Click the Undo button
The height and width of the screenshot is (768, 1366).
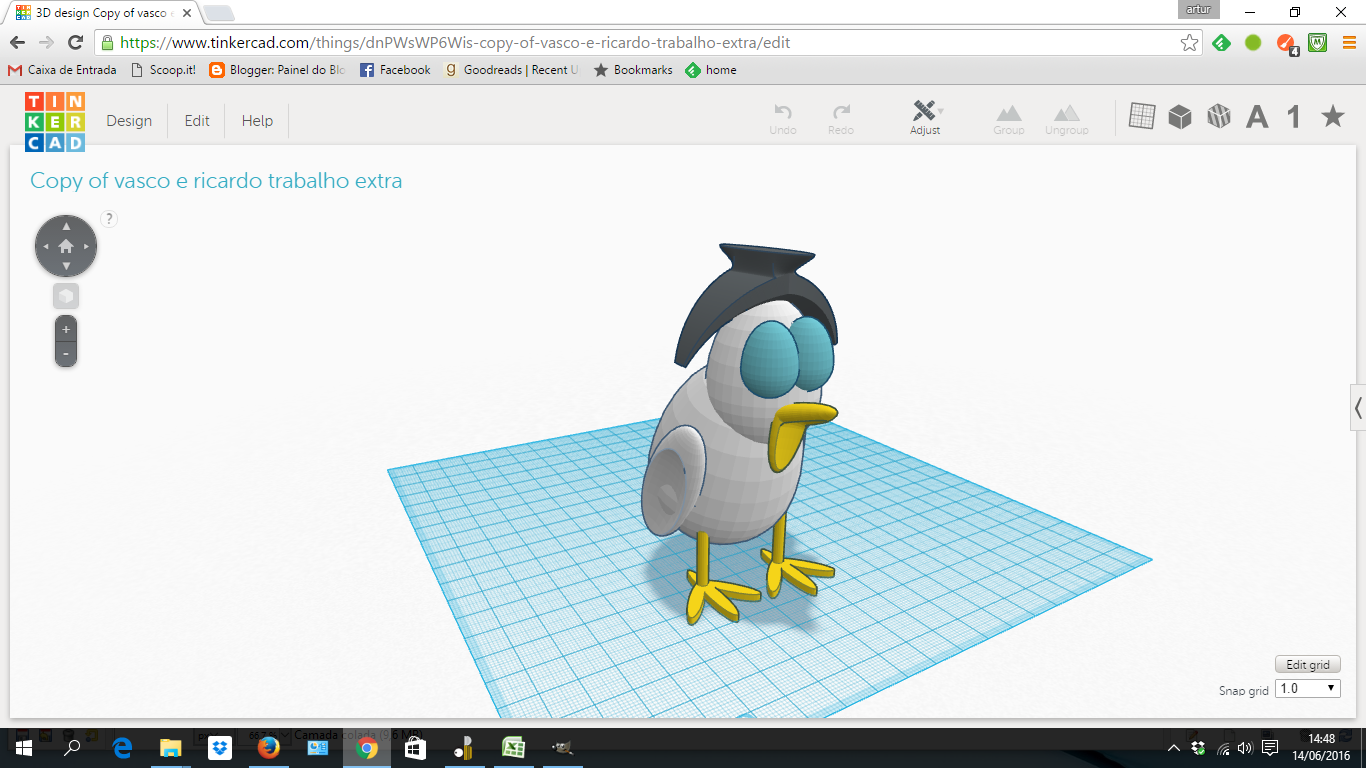pyautogui.click(x=783, y=119)
